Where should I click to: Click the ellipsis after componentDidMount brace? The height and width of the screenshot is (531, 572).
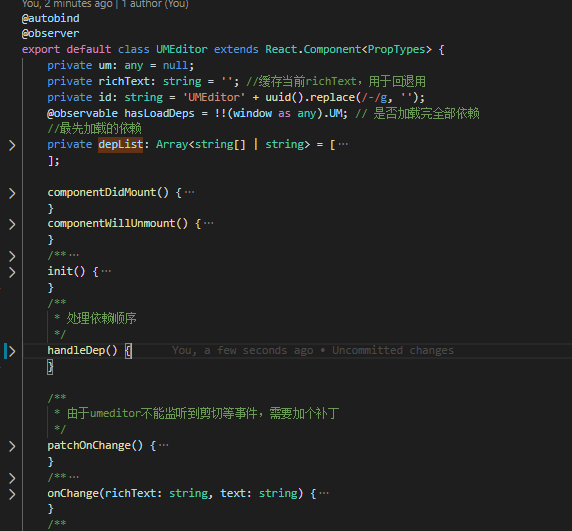click(x=189, y=192)
